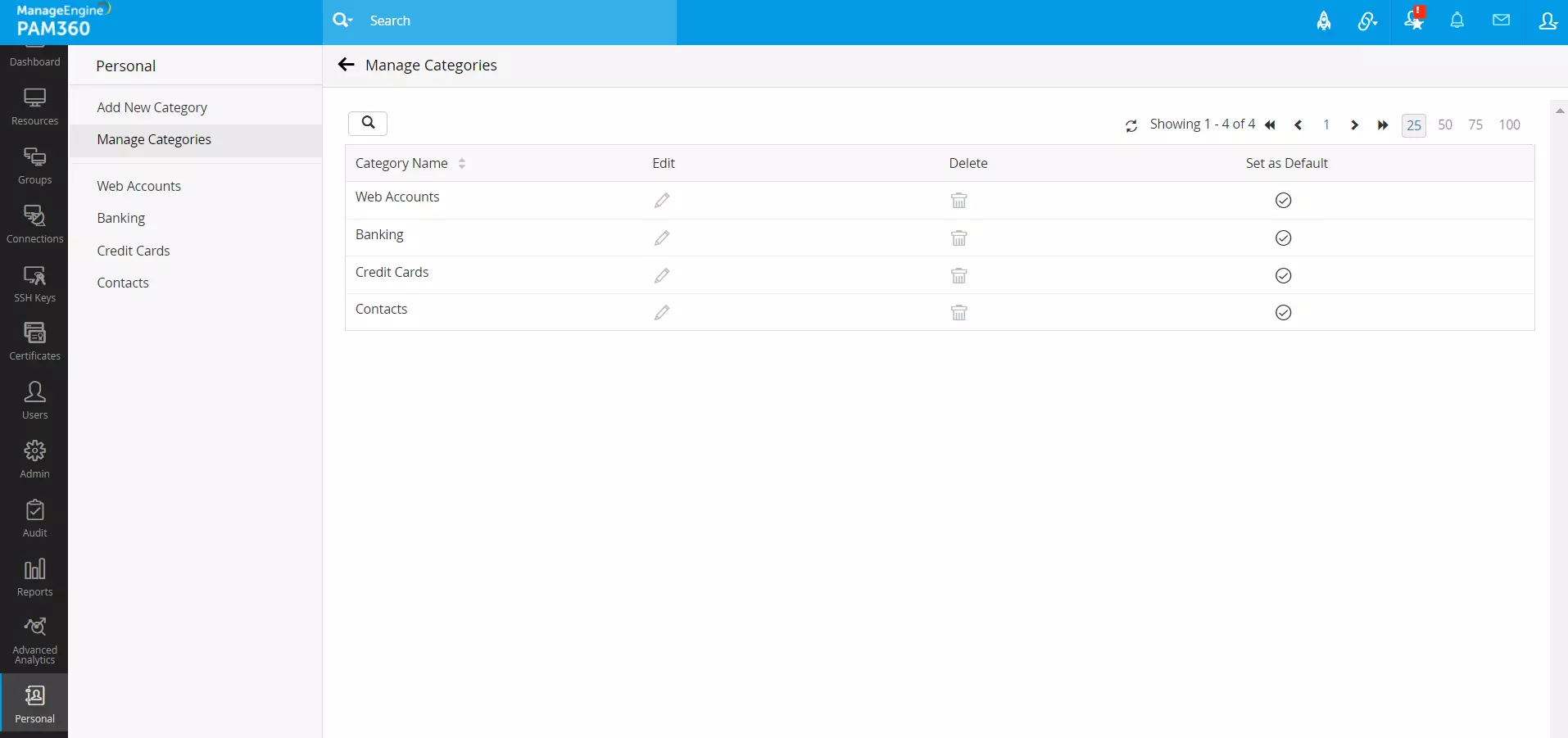
Task: Open the Certificates panel from the sidebar
Action: click(x=34, y=339)
